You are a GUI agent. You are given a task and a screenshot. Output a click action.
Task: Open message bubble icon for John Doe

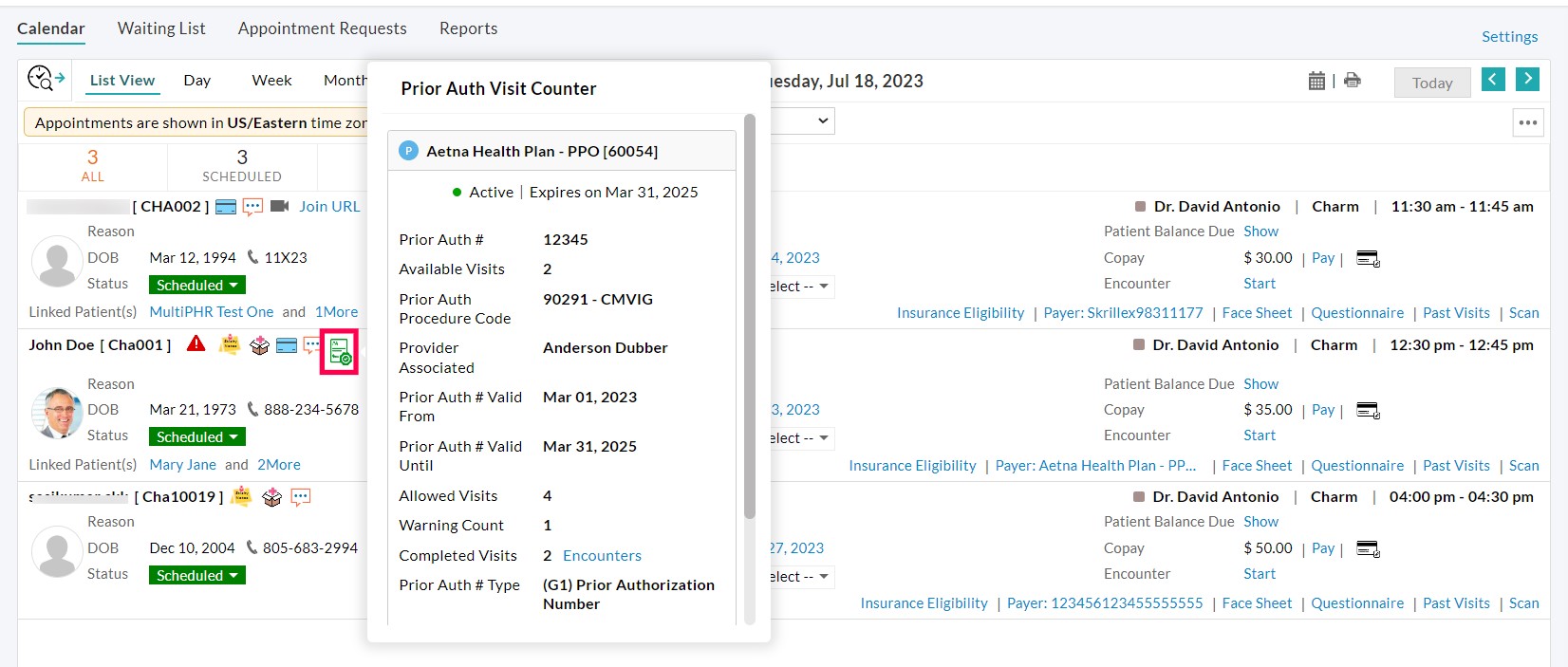(x=311, y=345)
